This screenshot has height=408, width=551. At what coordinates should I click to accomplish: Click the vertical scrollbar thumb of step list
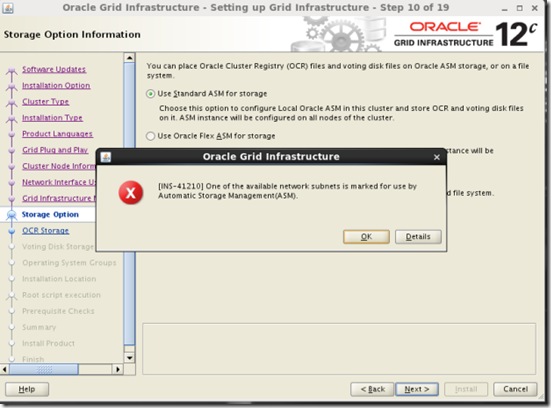pos(130,204)
